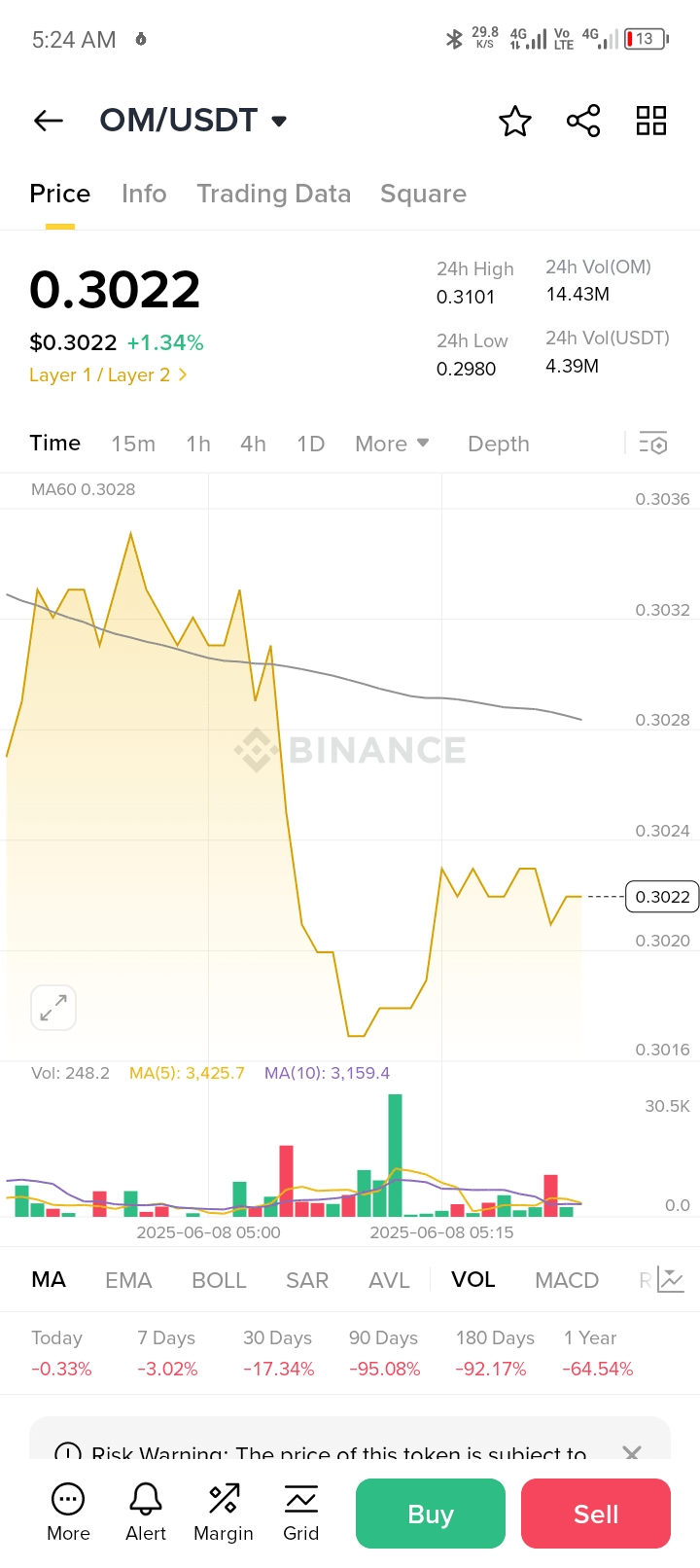Expand the More timeframe dropdown

coord(392,444)
